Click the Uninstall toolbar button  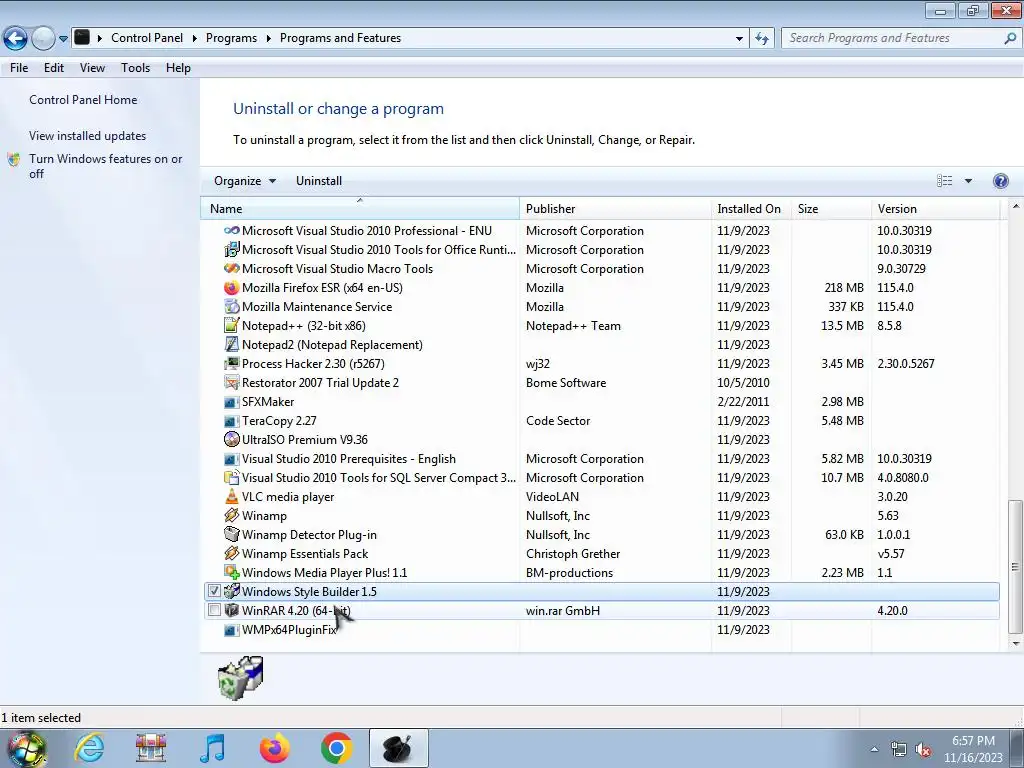pos(319,181)
